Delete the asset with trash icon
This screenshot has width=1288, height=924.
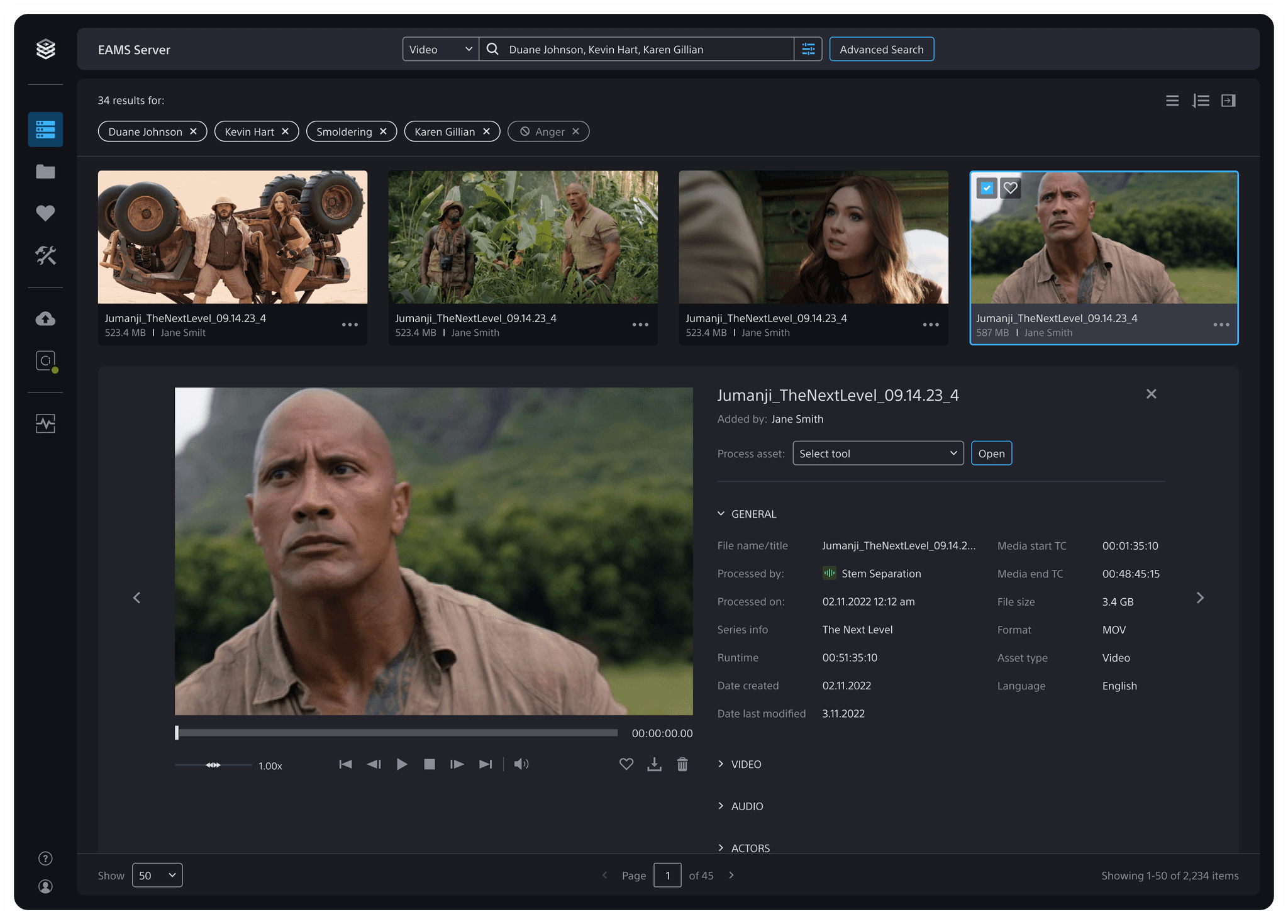(682, 764)
